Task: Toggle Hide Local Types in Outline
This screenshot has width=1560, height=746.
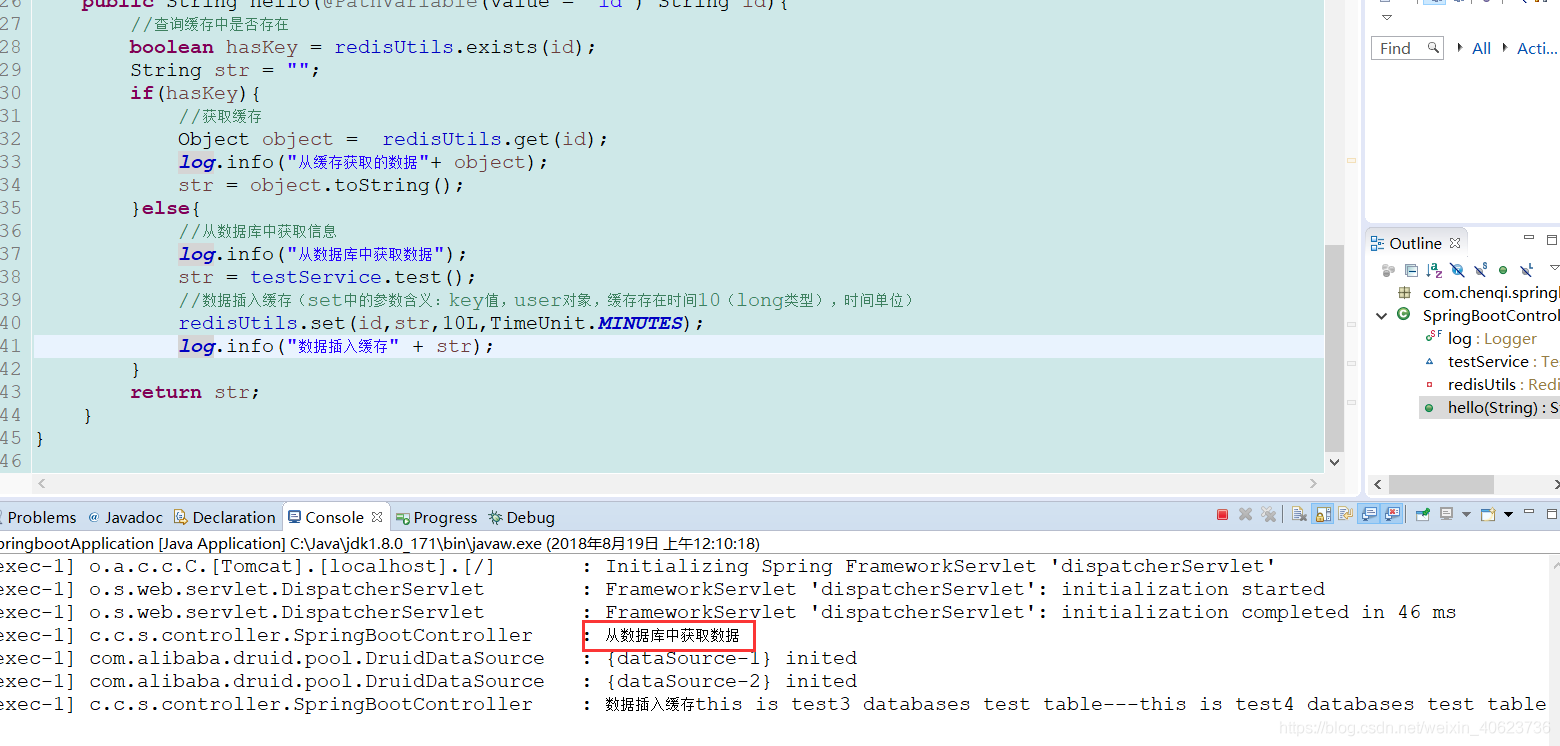Action: click(1527, 270)
